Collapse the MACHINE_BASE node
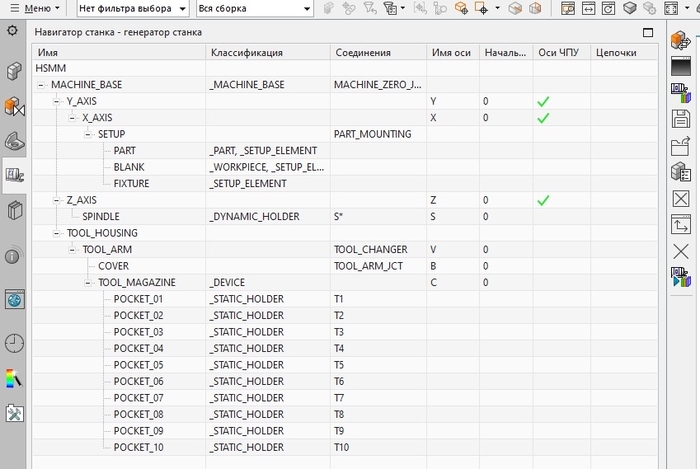The width and height of the screenshot is (700, 469). (41, 85)
